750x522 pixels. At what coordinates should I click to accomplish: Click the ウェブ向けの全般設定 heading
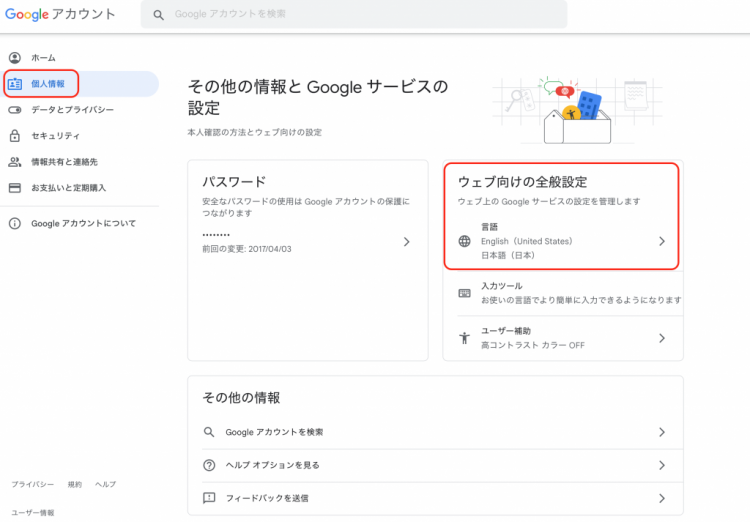coord(522,182)
